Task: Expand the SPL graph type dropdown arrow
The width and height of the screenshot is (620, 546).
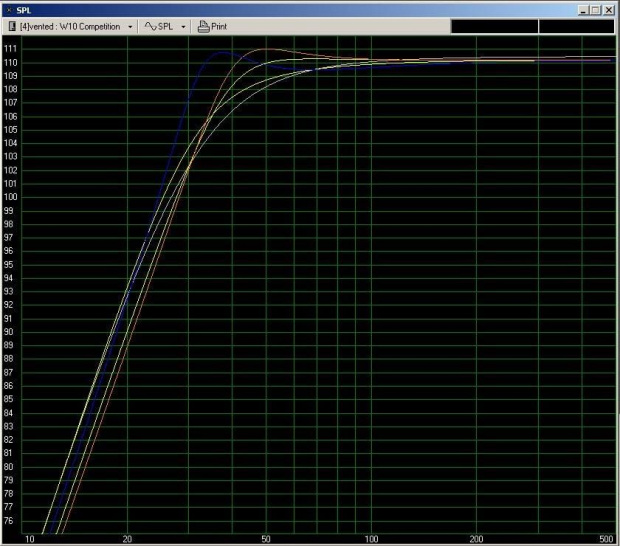Action: [x=183, y=27]
